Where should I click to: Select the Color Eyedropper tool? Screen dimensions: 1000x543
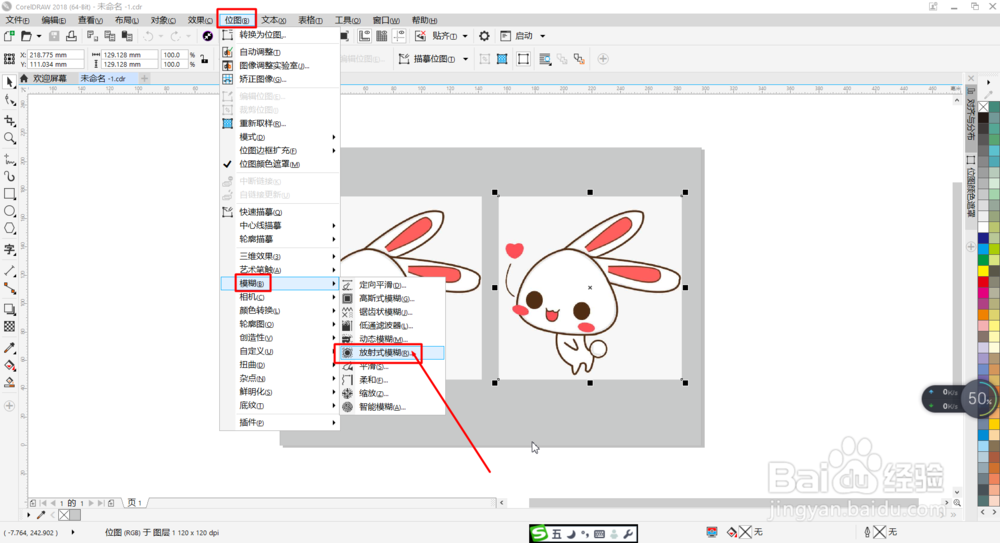tap(10, 348)
